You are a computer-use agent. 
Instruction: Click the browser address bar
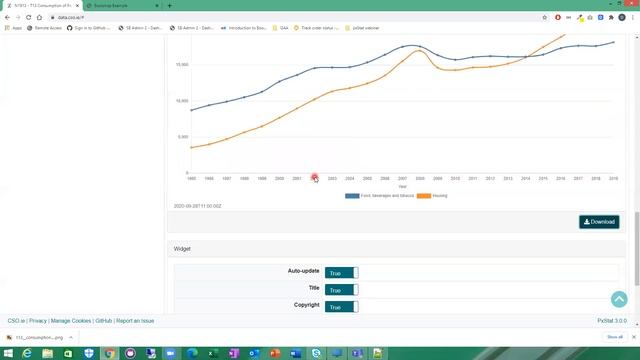(294, 18)
